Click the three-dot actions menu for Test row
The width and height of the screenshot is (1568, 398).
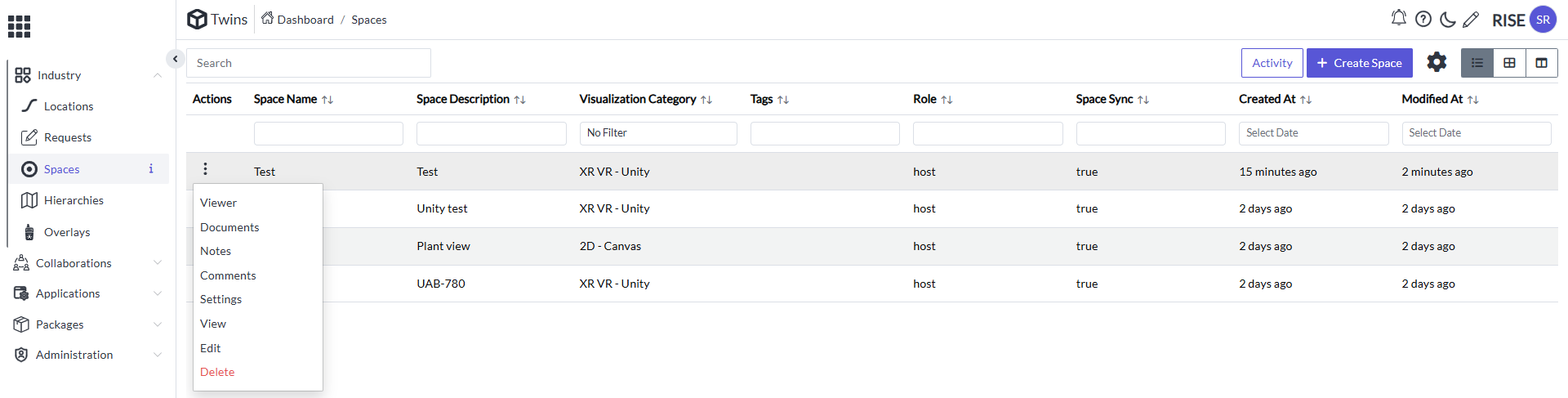click(205, 168)
